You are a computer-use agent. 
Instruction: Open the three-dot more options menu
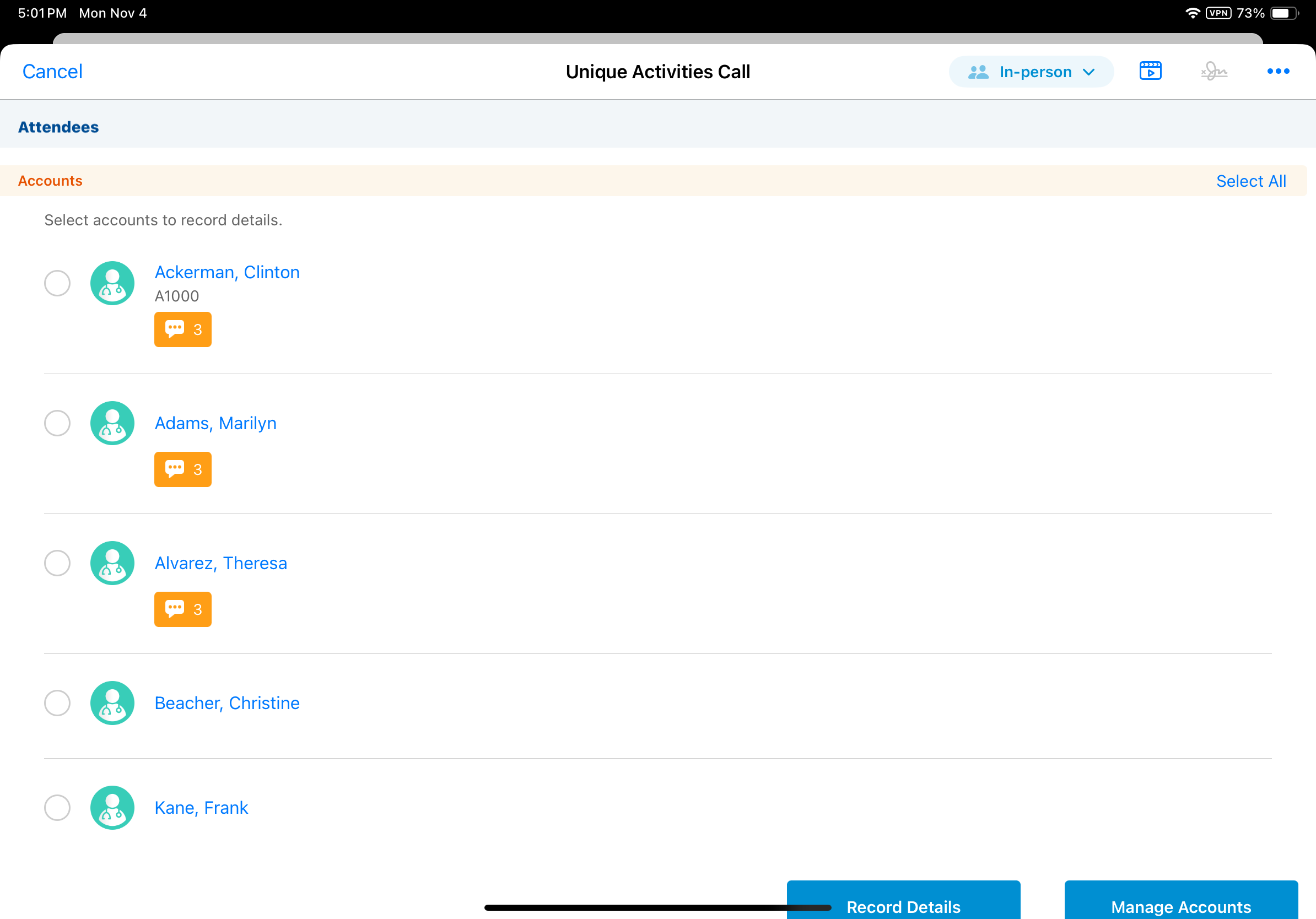[x=1277, y=71]
